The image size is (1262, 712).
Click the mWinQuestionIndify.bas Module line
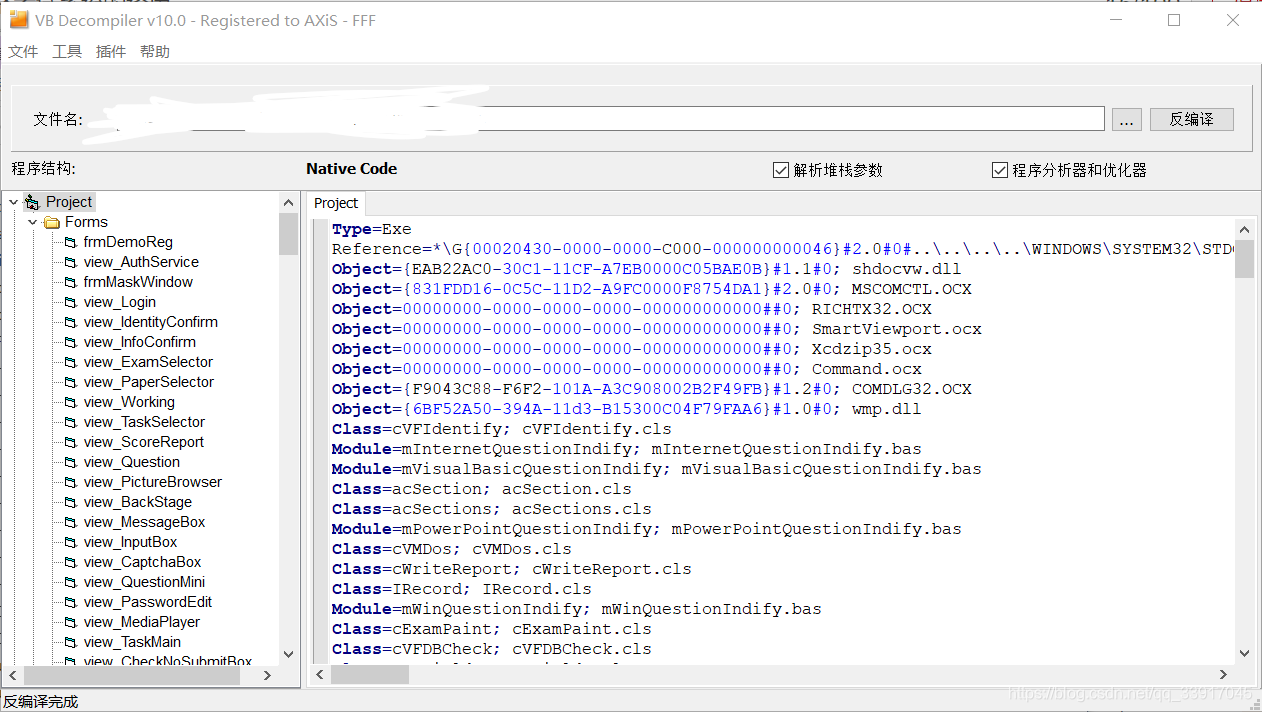577,609
